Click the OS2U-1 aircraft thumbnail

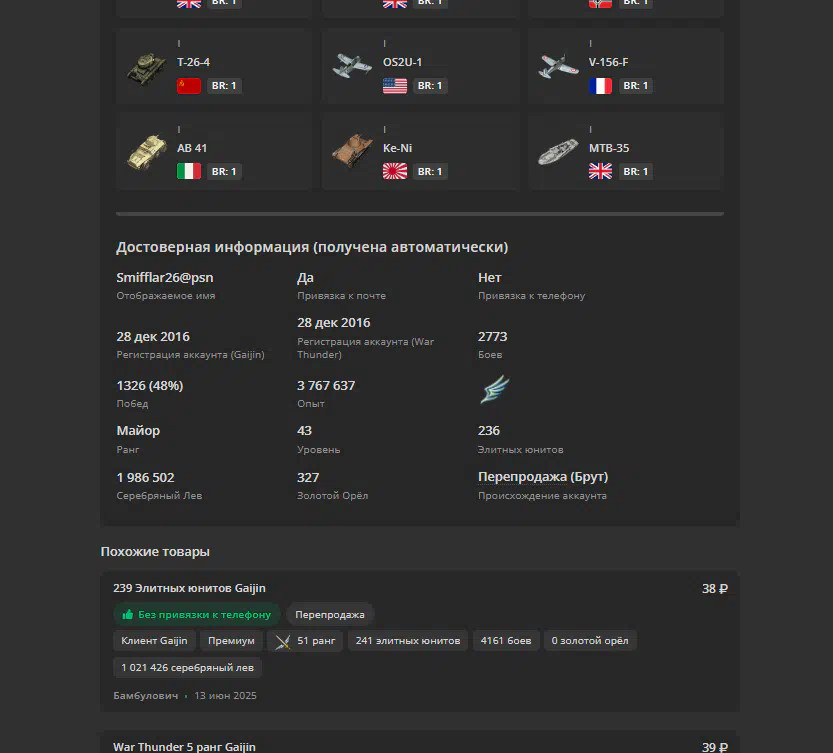tap(352, 66)
